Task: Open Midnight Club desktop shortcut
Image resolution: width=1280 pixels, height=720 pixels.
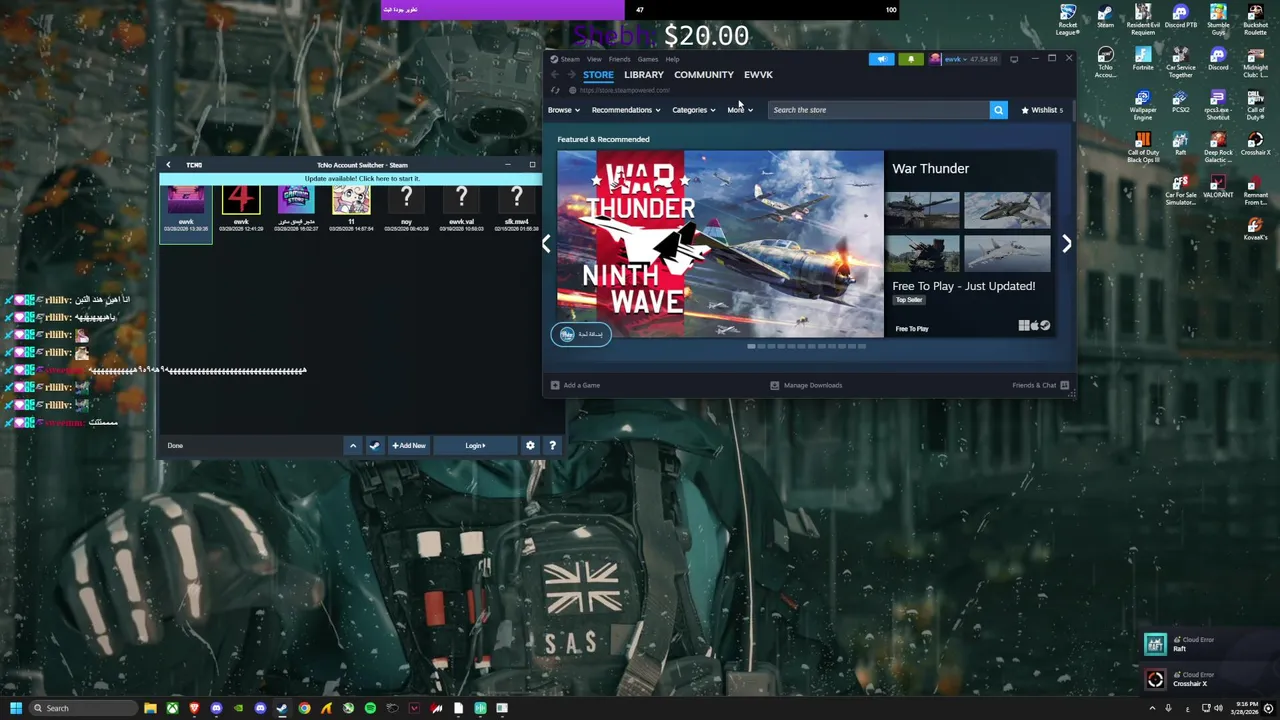Action: pyautogui.click(x=1255, y=62)
